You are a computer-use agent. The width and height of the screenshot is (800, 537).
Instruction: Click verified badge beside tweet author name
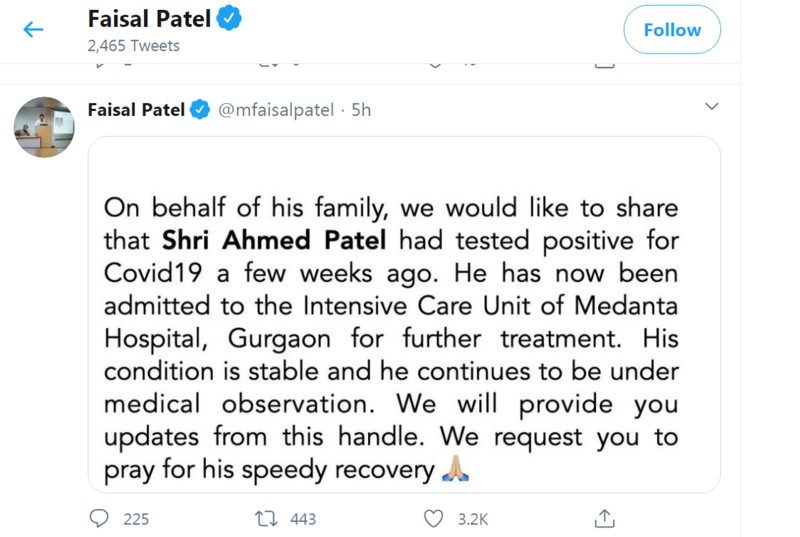(x=200, y=110)
